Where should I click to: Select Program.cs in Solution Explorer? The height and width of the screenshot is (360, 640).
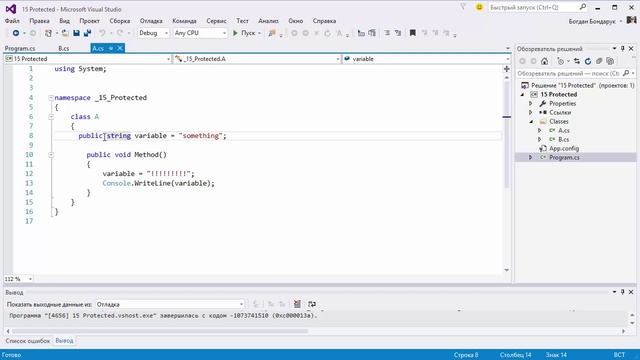pyautogui.click(x=564, y=158)
